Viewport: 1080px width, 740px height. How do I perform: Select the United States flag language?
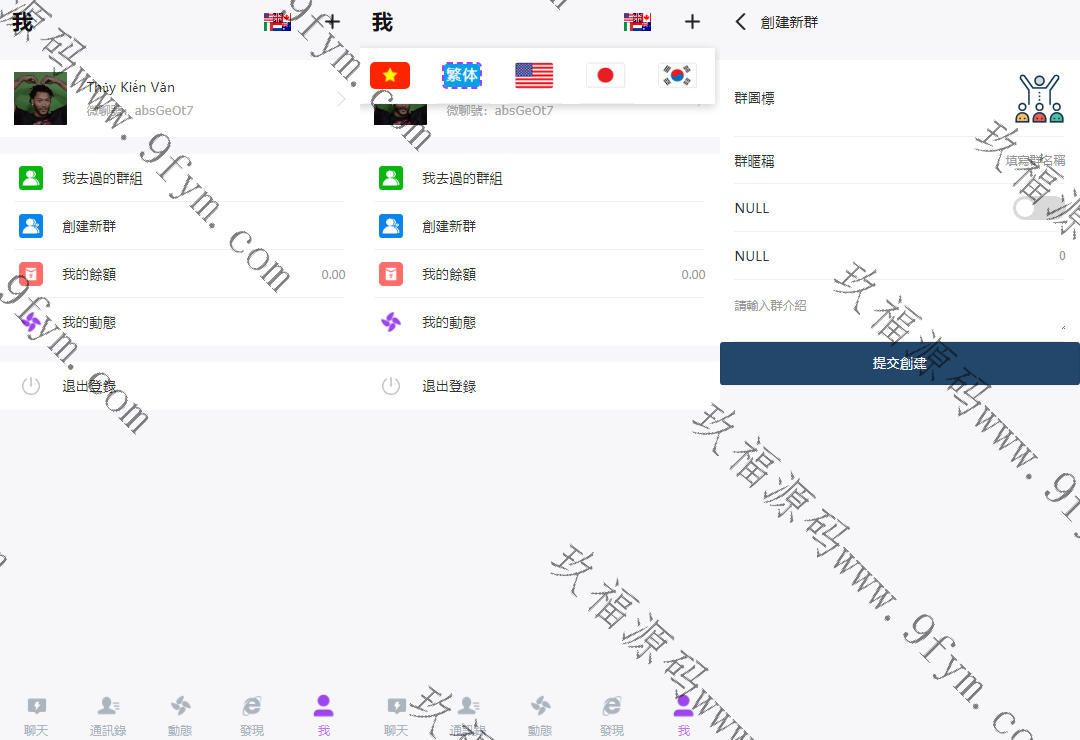(x=534, y=75)
